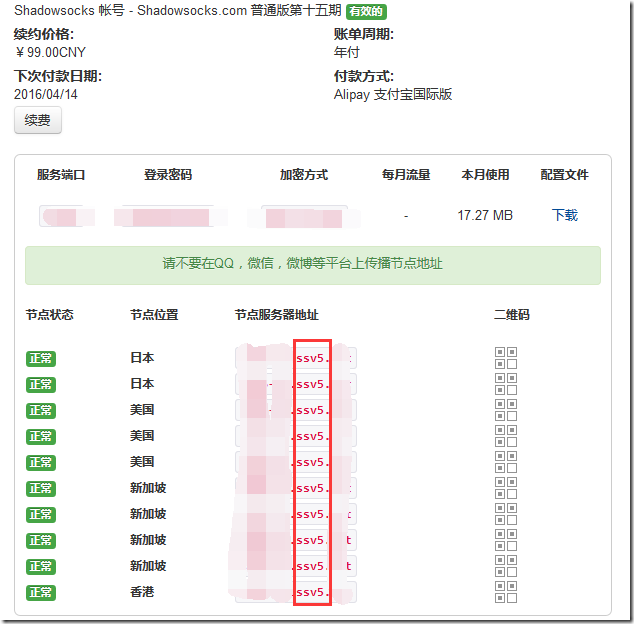Image resolution: width=634 pixels, height=624 pixels.
Task: Click the Shadowsocks 帐号 page title
Action: [178, 11]
